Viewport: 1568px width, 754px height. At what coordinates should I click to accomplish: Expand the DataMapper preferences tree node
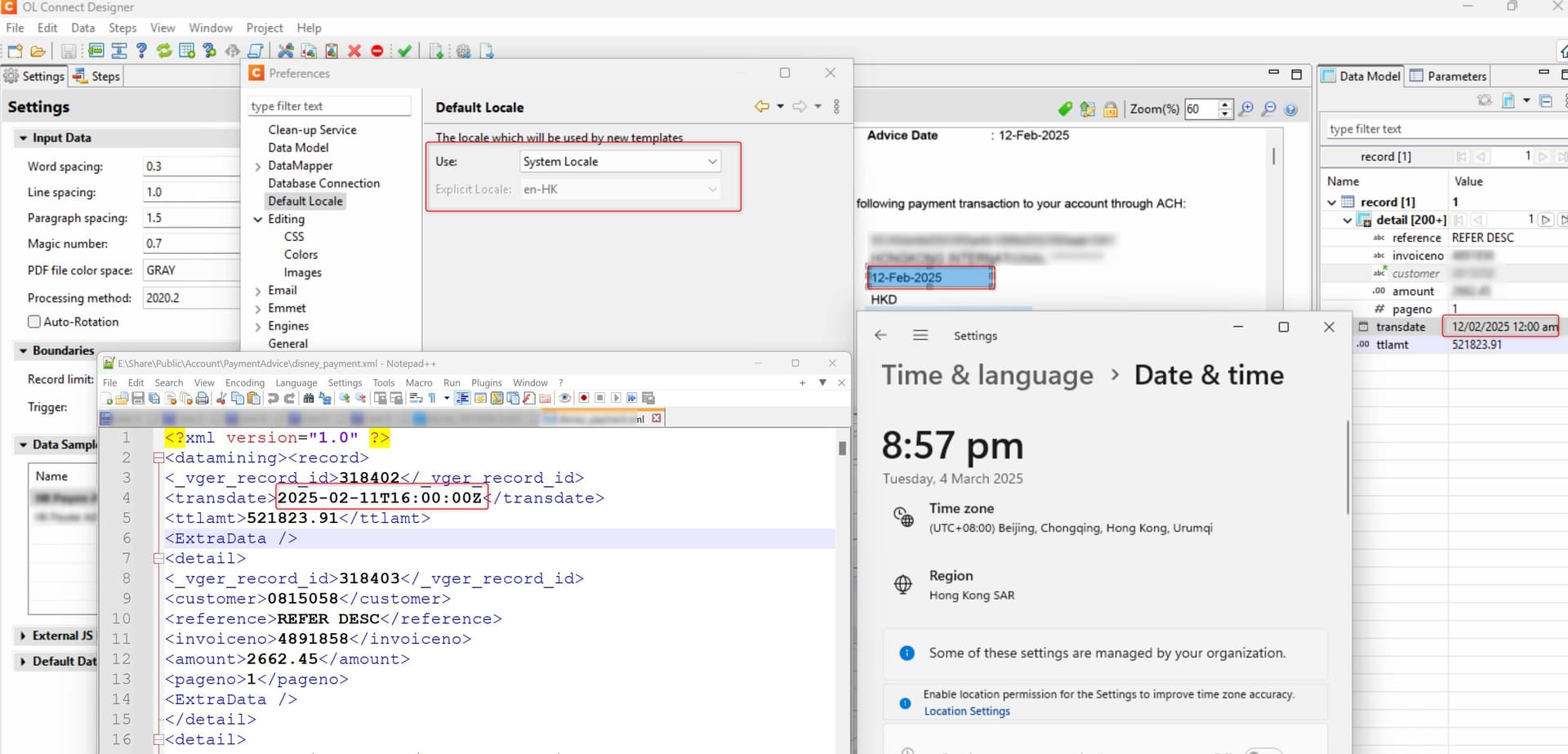(258, 166)
